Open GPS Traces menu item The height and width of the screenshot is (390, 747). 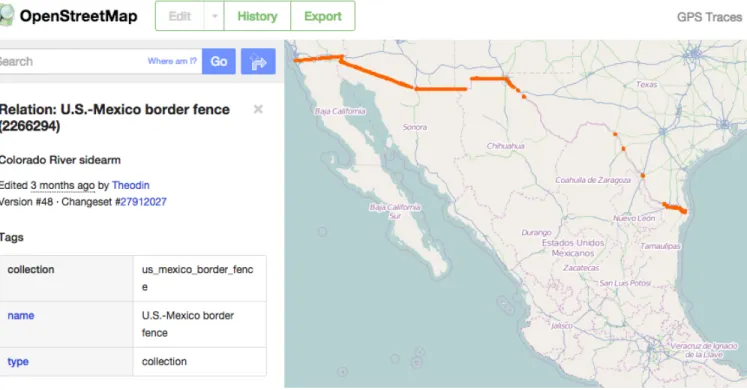tap(709, 17)
